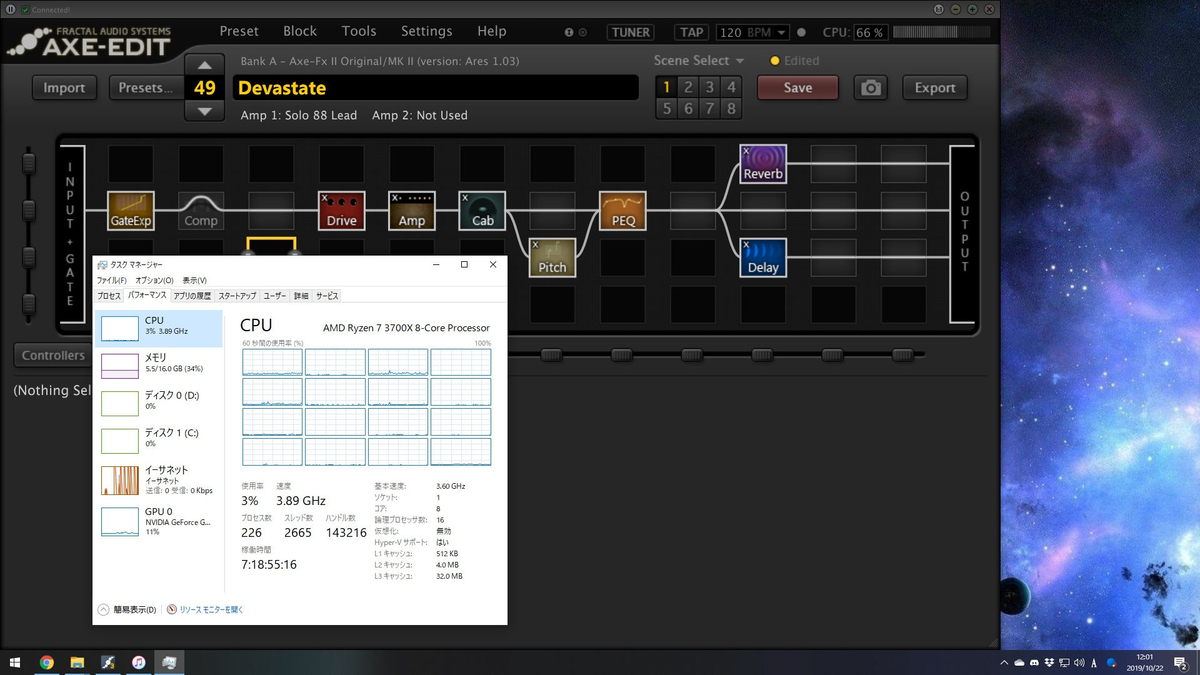Select the Amp block

412,211
